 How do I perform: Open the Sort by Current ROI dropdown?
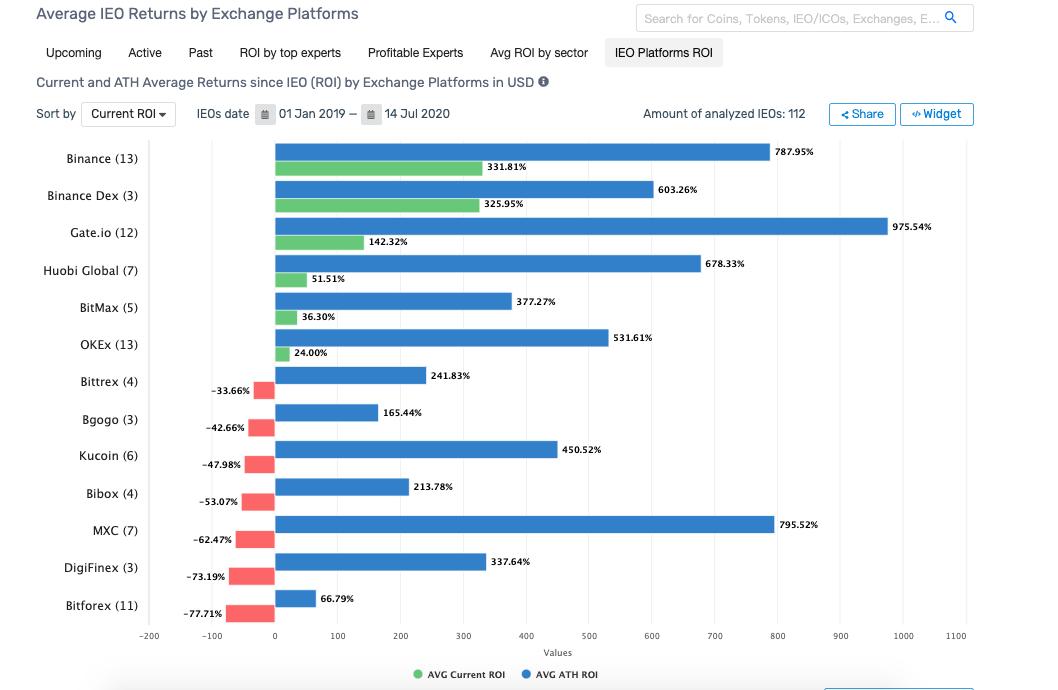point(128,114)
